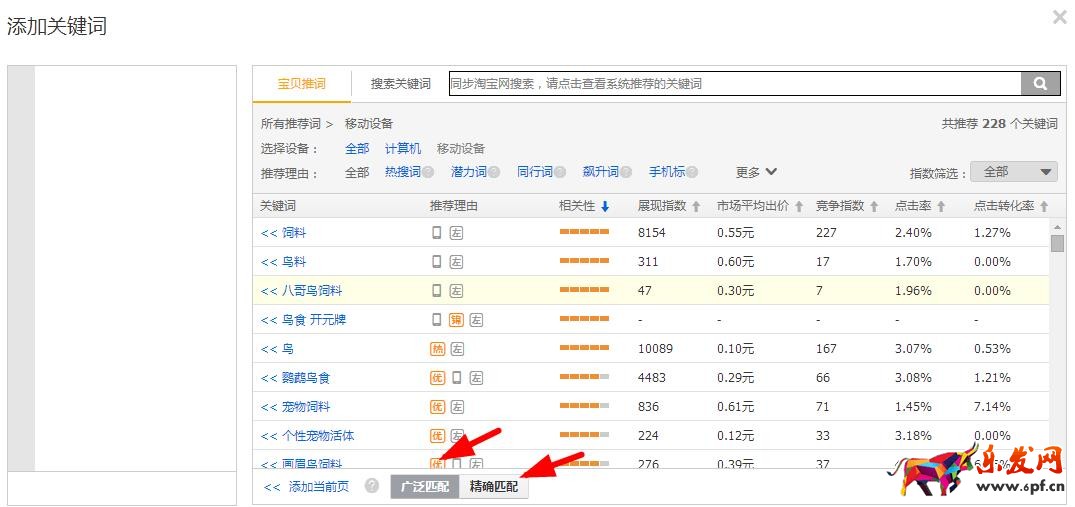
Task: Close the 添加关键词 dialog
Action: [x=1059, y=17]
